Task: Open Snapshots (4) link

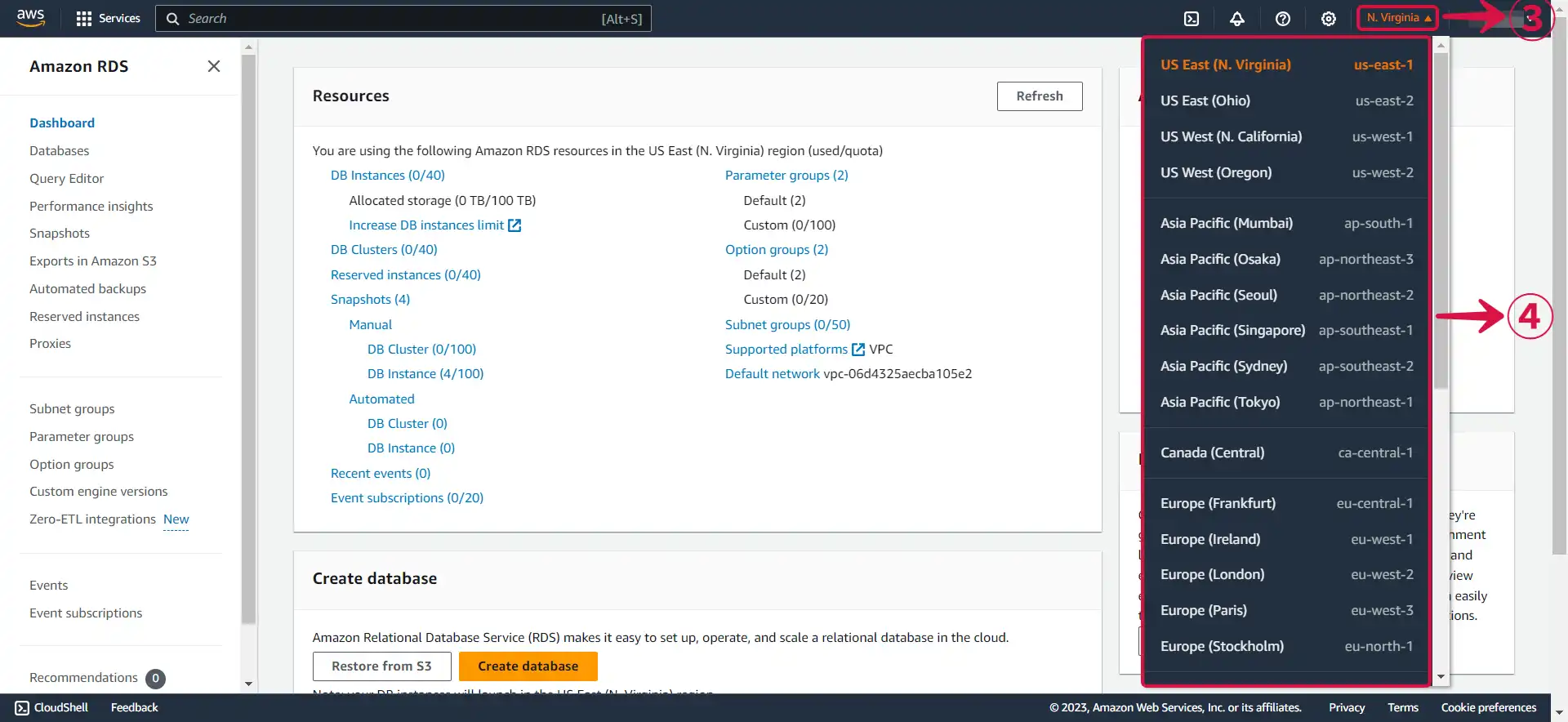Action: tap(370, 300)
